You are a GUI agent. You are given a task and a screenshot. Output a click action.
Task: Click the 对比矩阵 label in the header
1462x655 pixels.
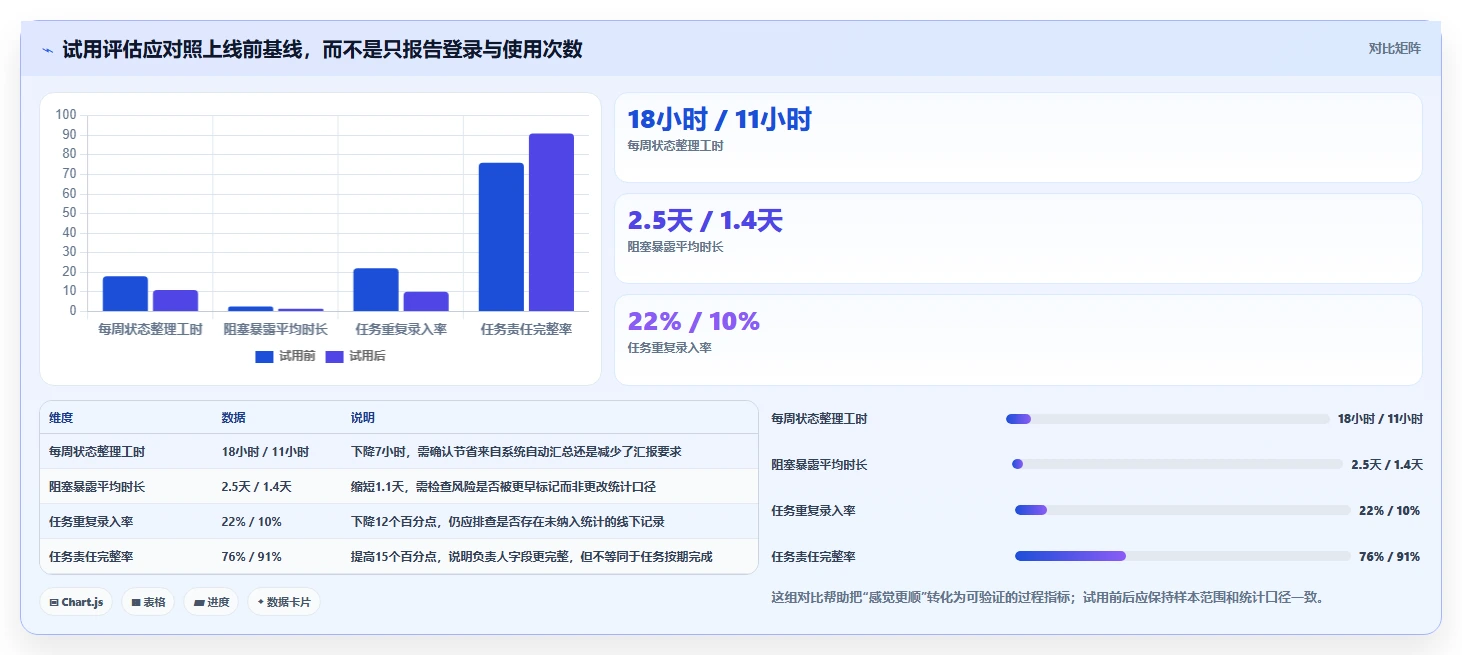click(1394, 48)
